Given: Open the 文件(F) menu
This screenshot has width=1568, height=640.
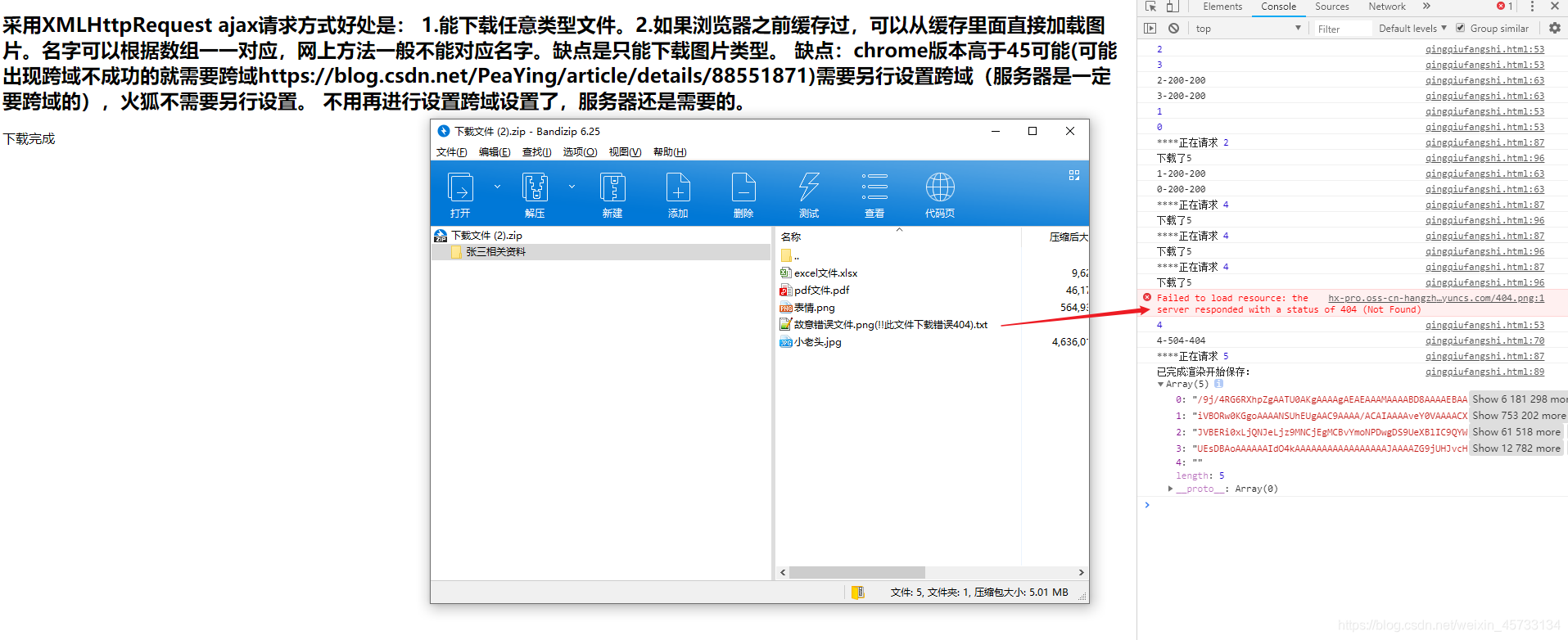Looking at the screenshot, I should pyautogui.click(x=452, y=152).
